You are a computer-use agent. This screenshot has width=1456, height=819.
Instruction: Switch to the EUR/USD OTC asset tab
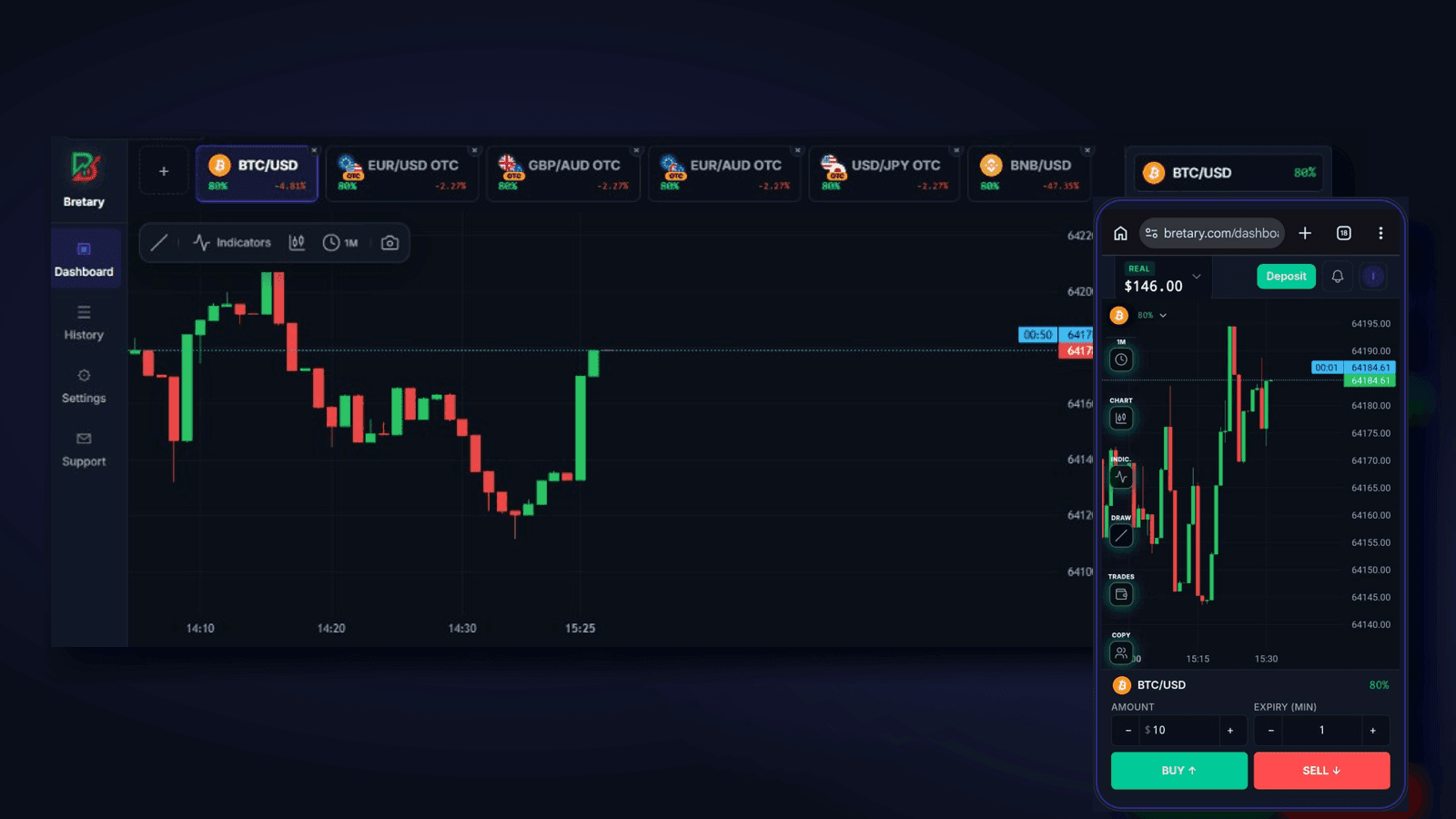pos(402,174)
